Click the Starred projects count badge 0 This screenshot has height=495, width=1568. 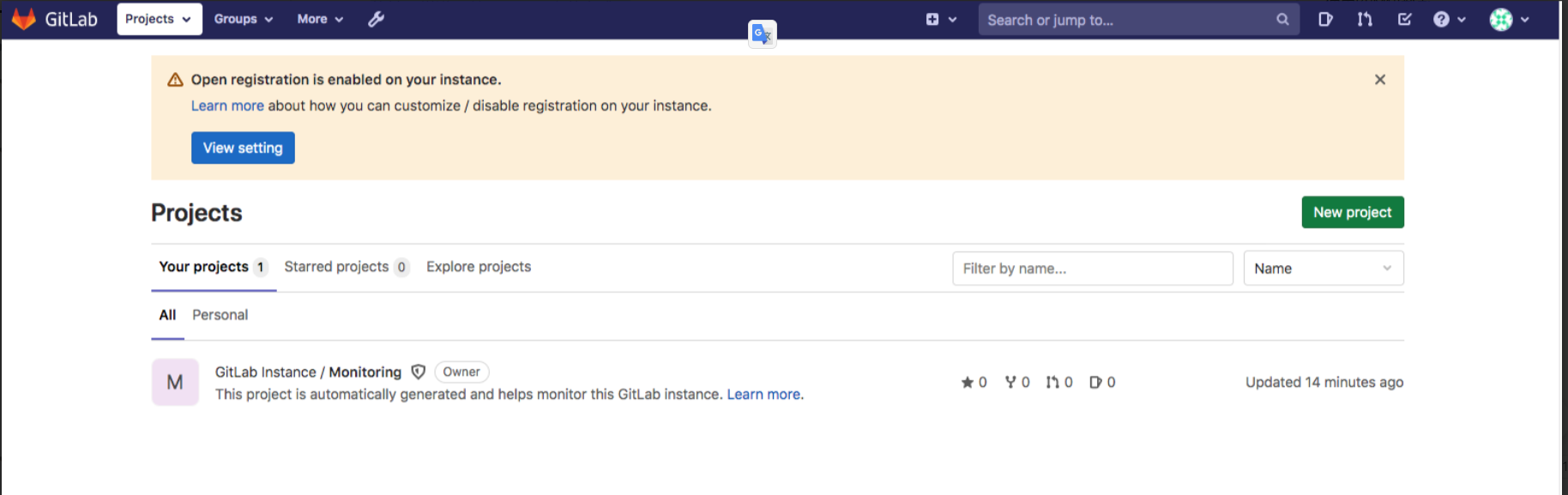click(401, 267)
